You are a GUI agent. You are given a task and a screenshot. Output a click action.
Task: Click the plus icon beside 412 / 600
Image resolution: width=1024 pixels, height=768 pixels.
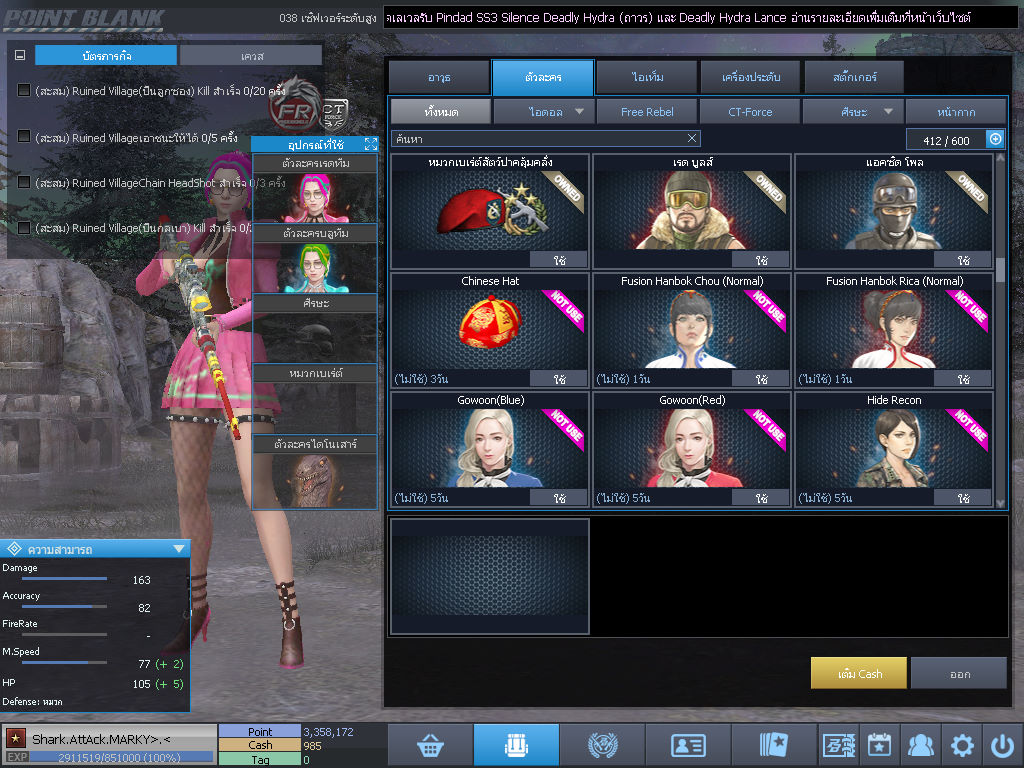point(995,139)
